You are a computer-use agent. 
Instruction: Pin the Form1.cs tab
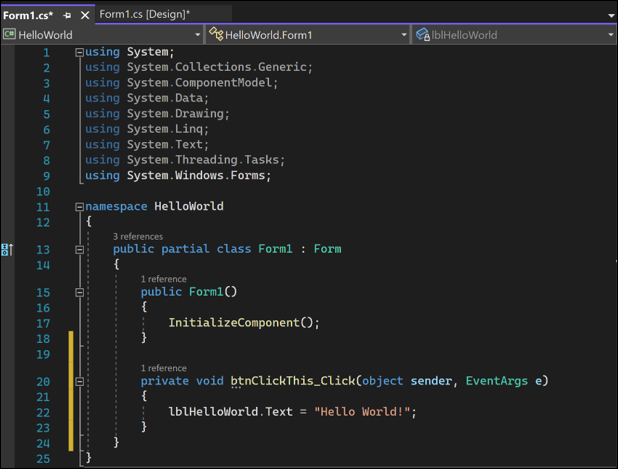coord(67,15)
